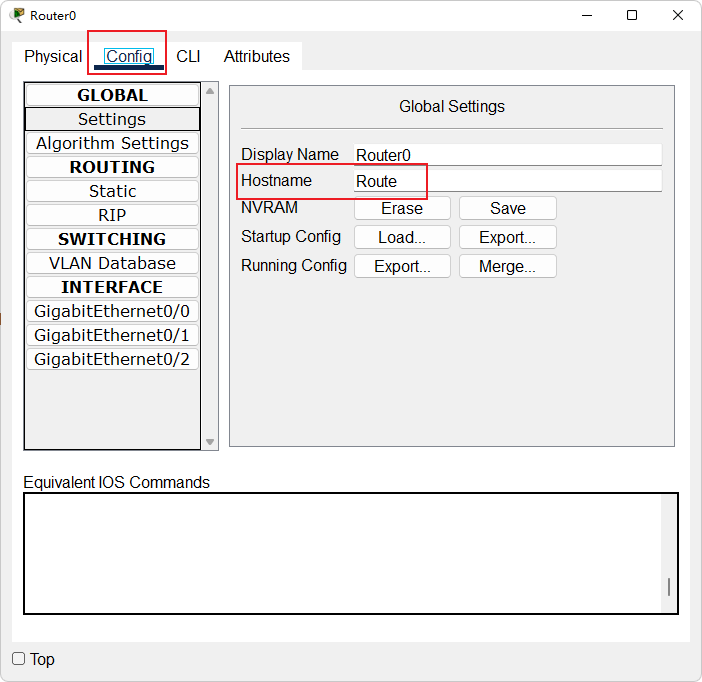Export the Startup Config
The height and width of the screenshot is (682, 702).
[508, 237]
